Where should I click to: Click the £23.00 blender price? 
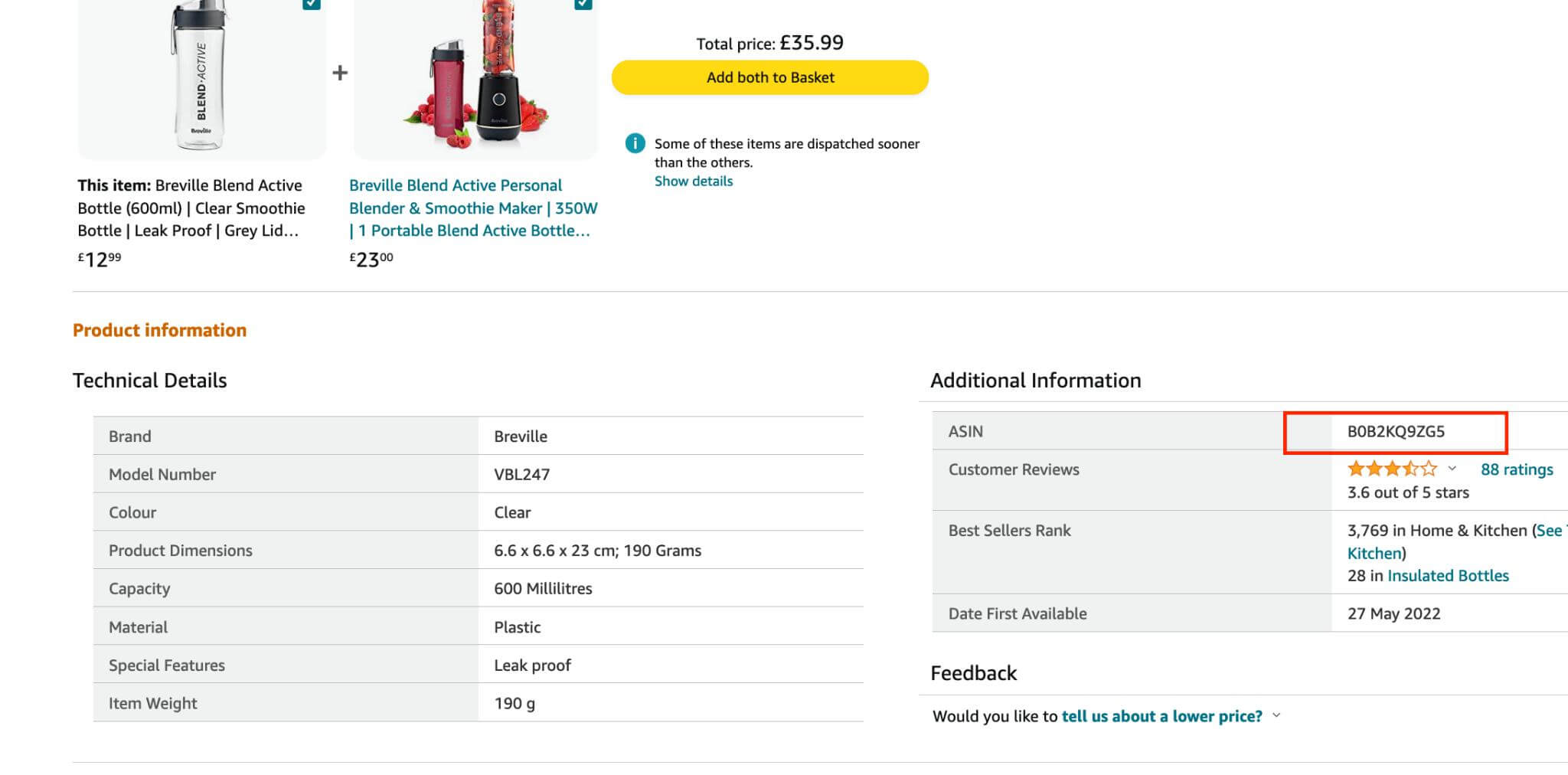[x=371, y=259]
